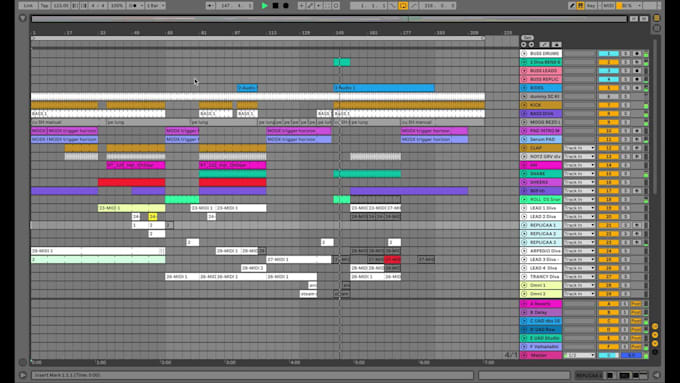
Task: Arm recording on CLAP track
Action: pos(637,148)
